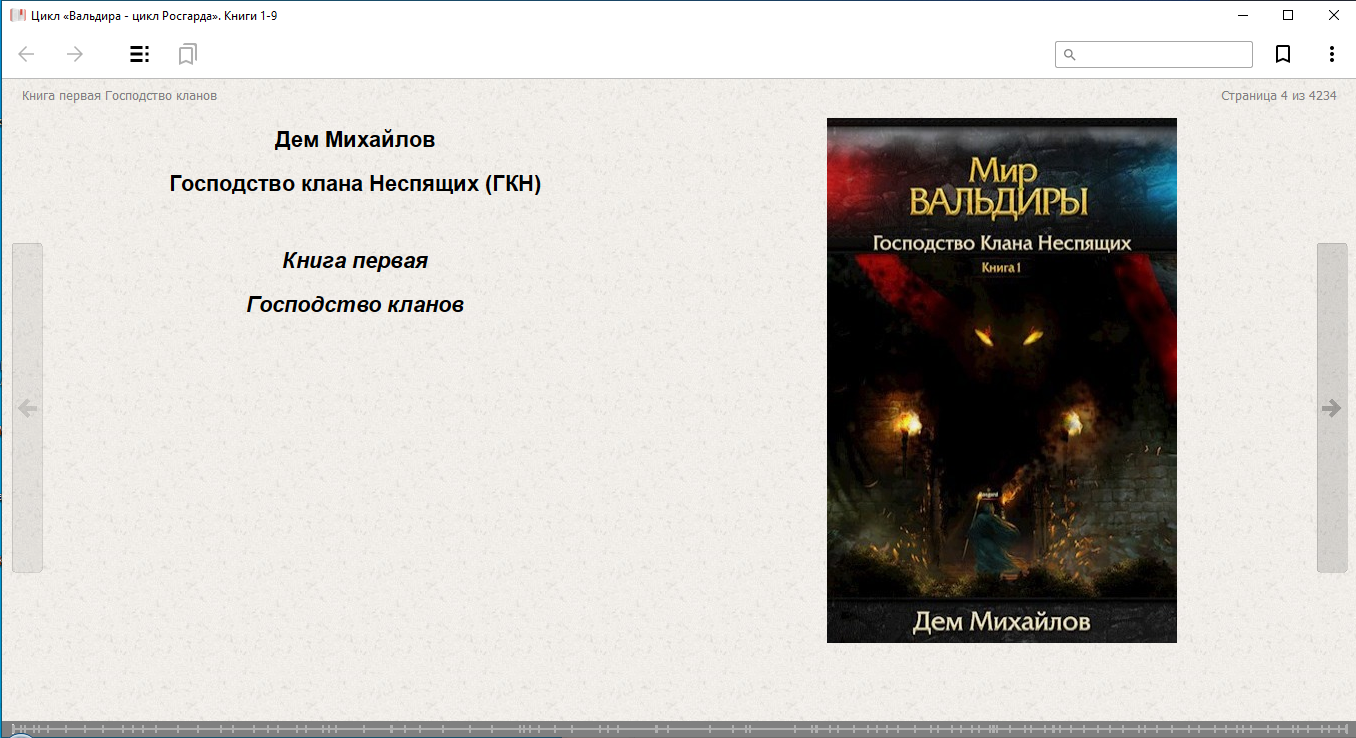The height and width of the screenshot is (738, 1356).
Task: Click the 'Страница 4 из 4234' page counter
Action: (x=1278, y=96)
